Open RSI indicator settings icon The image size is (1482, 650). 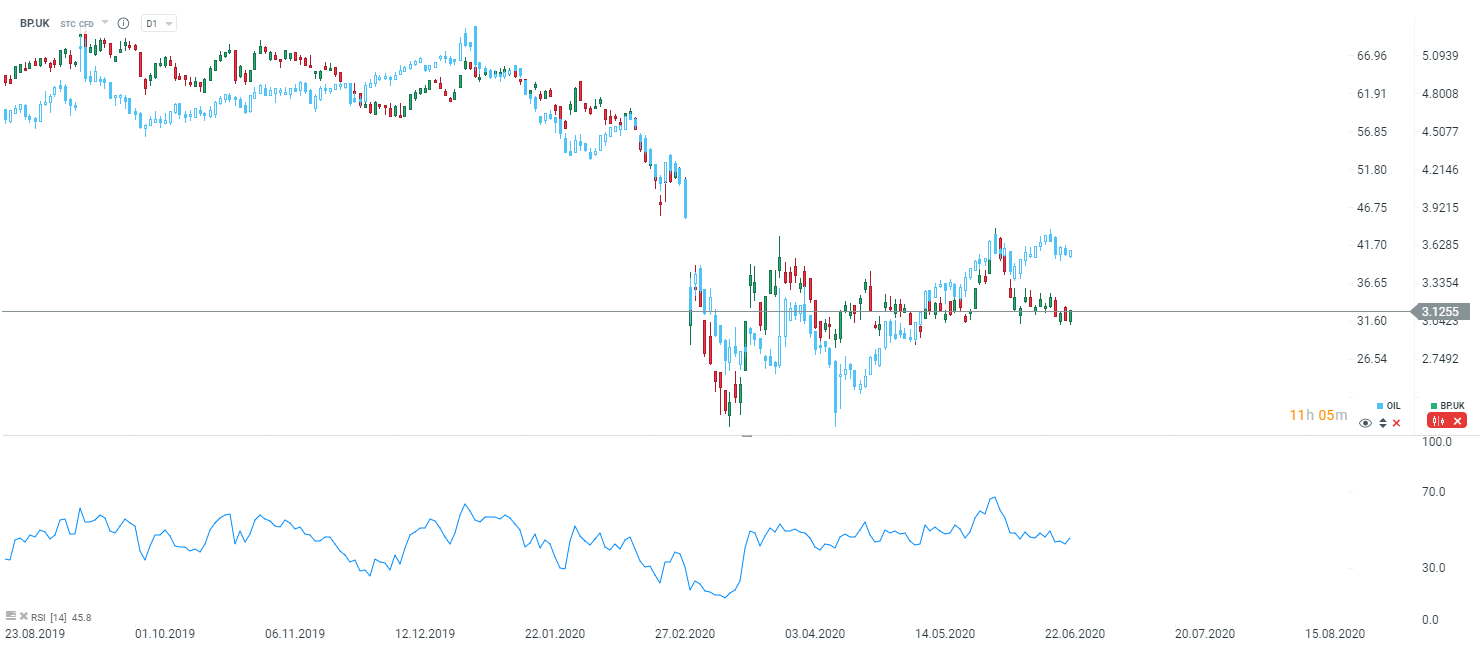[x=10, y=616]
